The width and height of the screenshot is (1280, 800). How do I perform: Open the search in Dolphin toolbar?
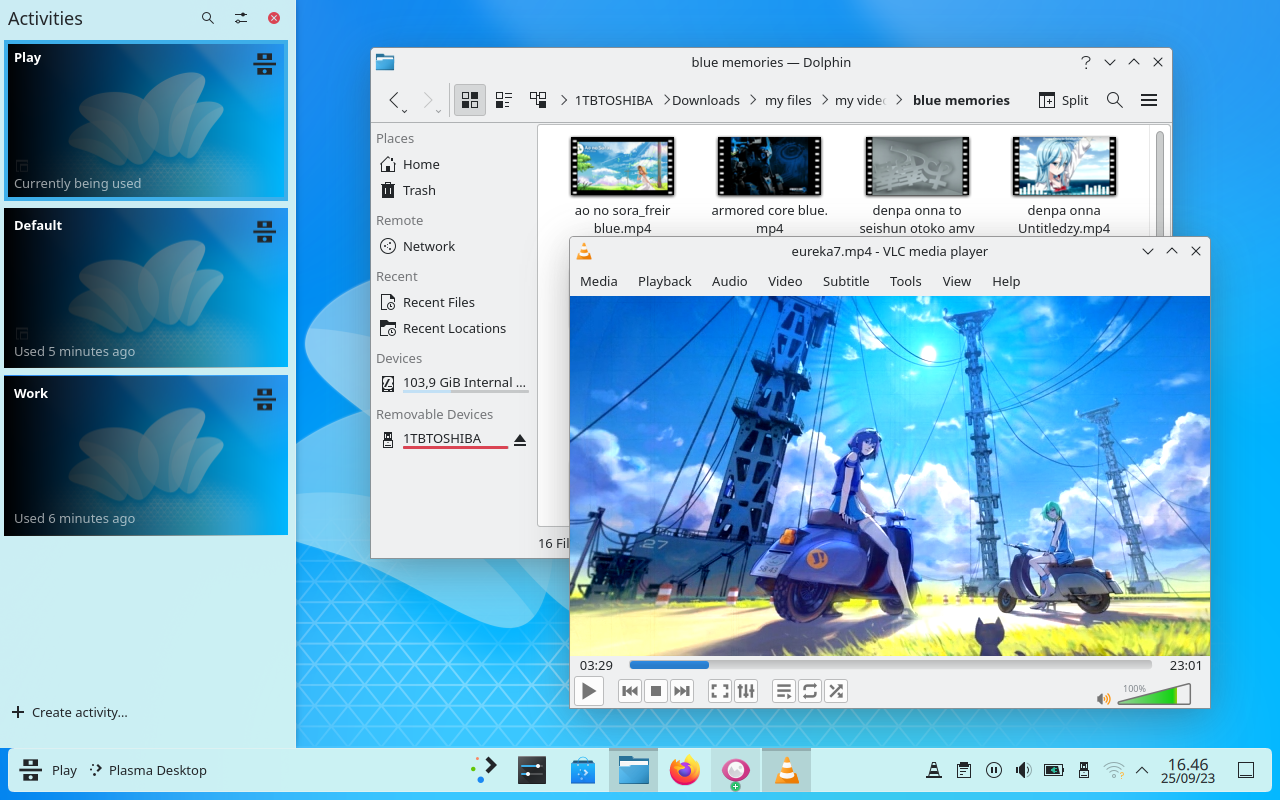point(1114,100)
